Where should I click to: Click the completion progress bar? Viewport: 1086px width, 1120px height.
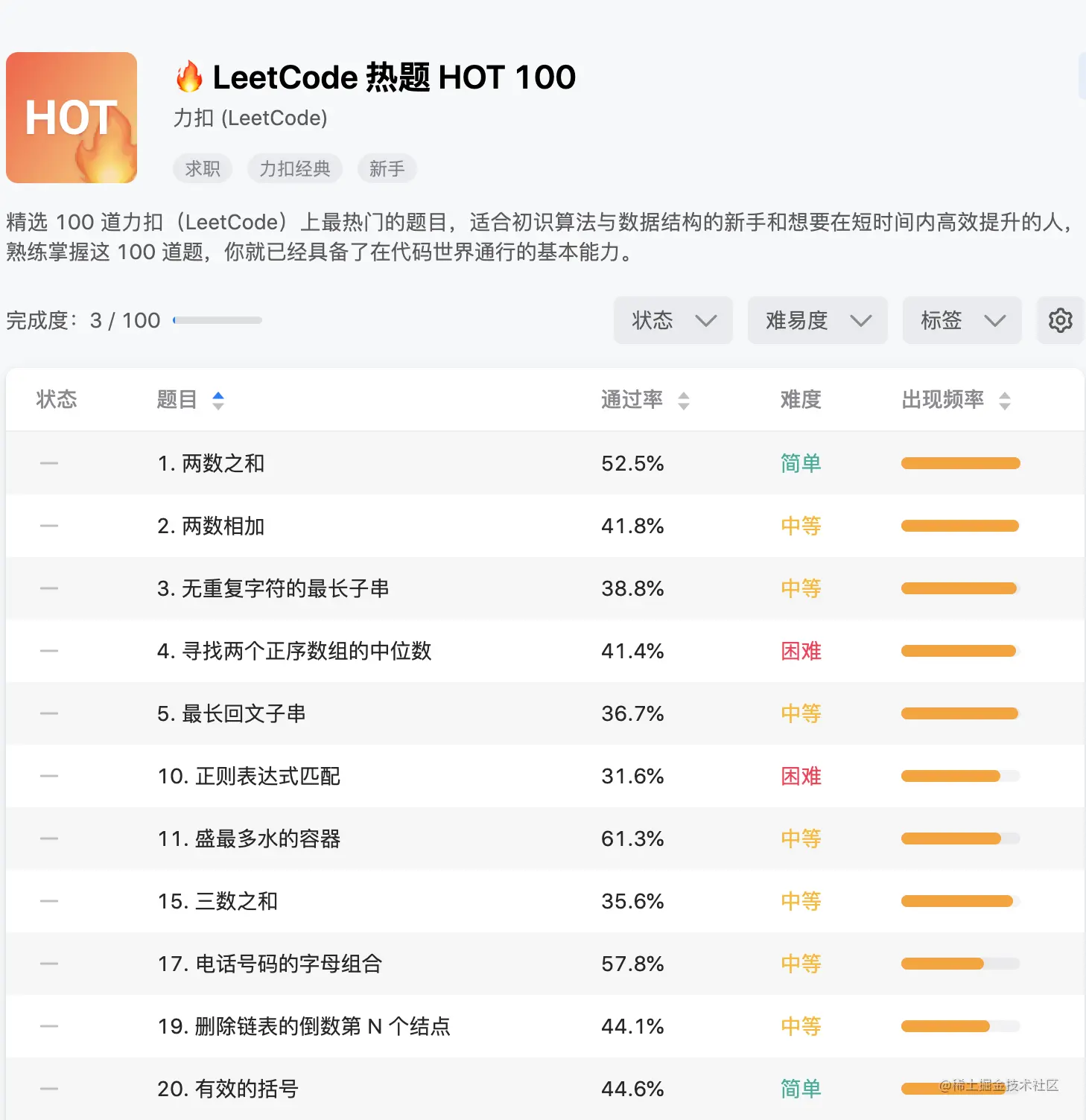coord(217,319)
